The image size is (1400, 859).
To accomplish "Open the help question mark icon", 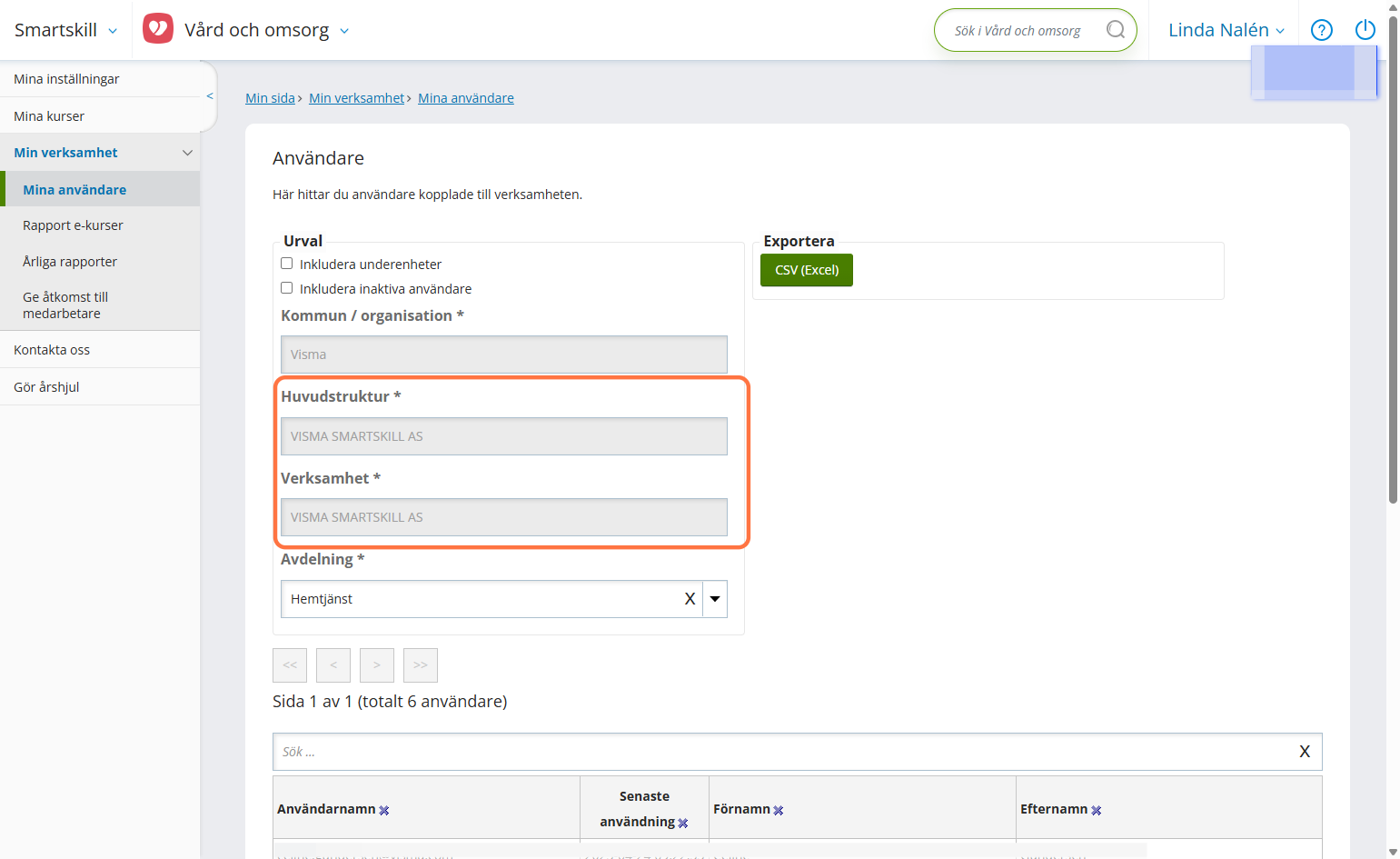I will click(x=1322, y=30).
